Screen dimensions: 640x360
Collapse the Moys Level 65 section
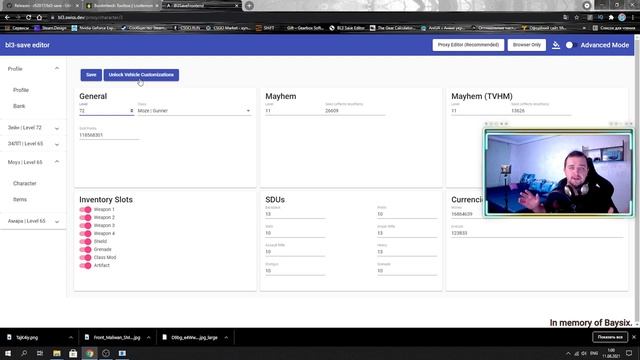pos(57,162)
